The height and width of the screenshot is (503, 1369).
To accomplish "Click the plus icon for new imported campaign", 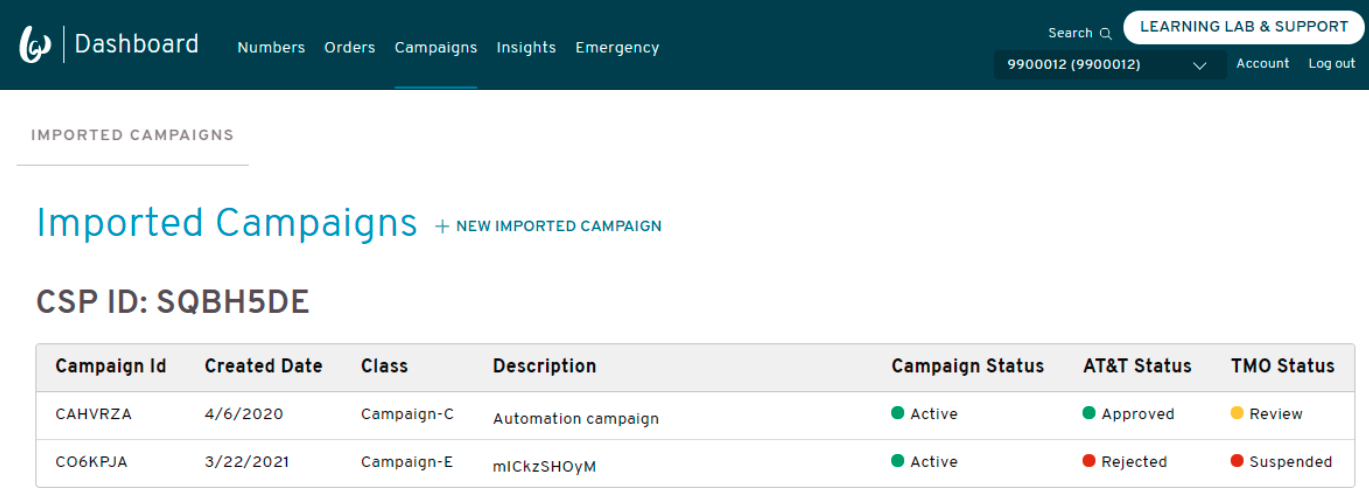I will (442, 227).
